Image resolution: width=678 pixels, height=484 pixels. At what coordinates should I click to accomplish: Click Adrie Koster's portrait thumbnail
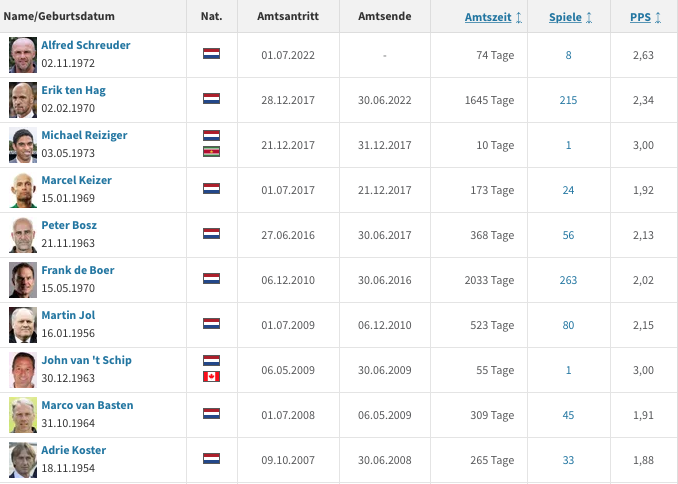23,460
